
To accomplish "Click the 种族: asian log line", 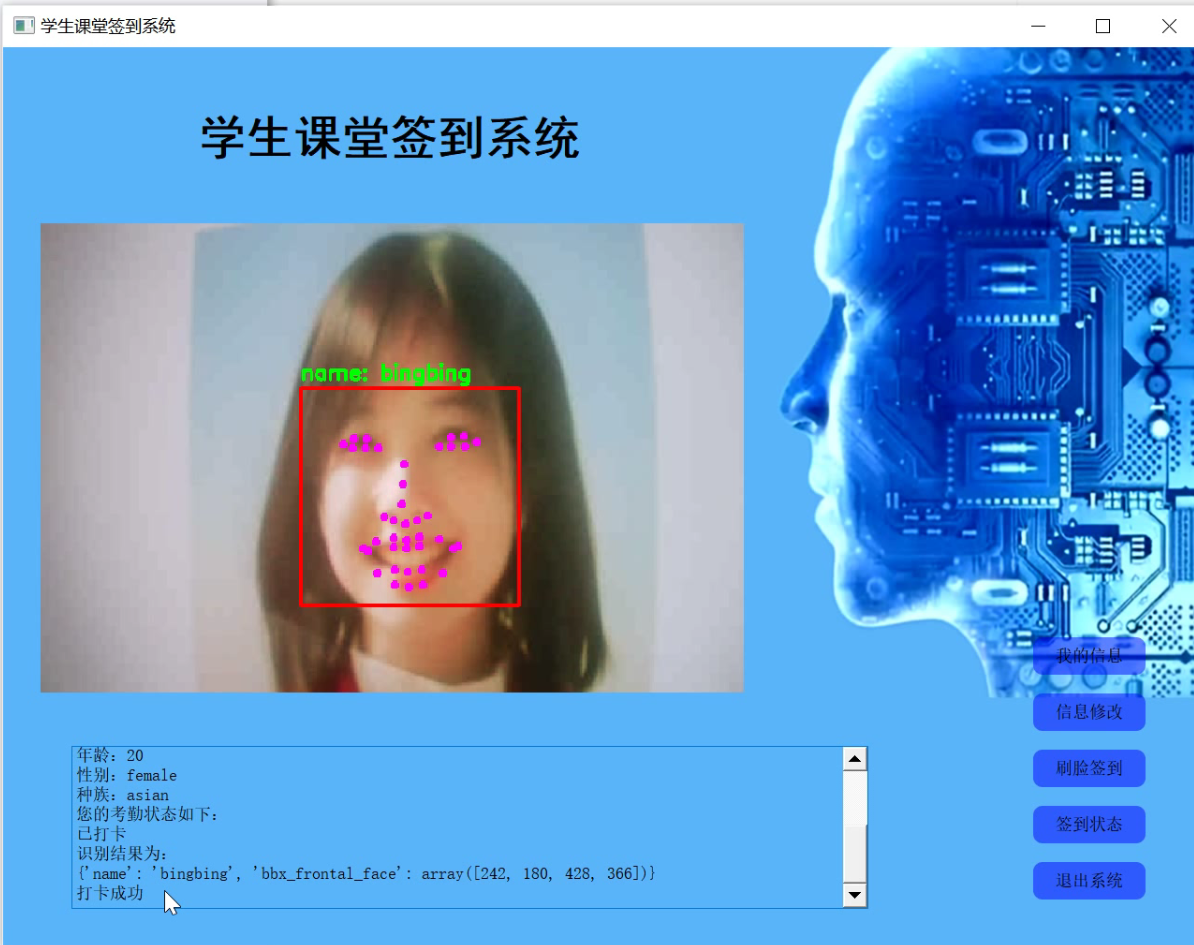I will point(123,795).
